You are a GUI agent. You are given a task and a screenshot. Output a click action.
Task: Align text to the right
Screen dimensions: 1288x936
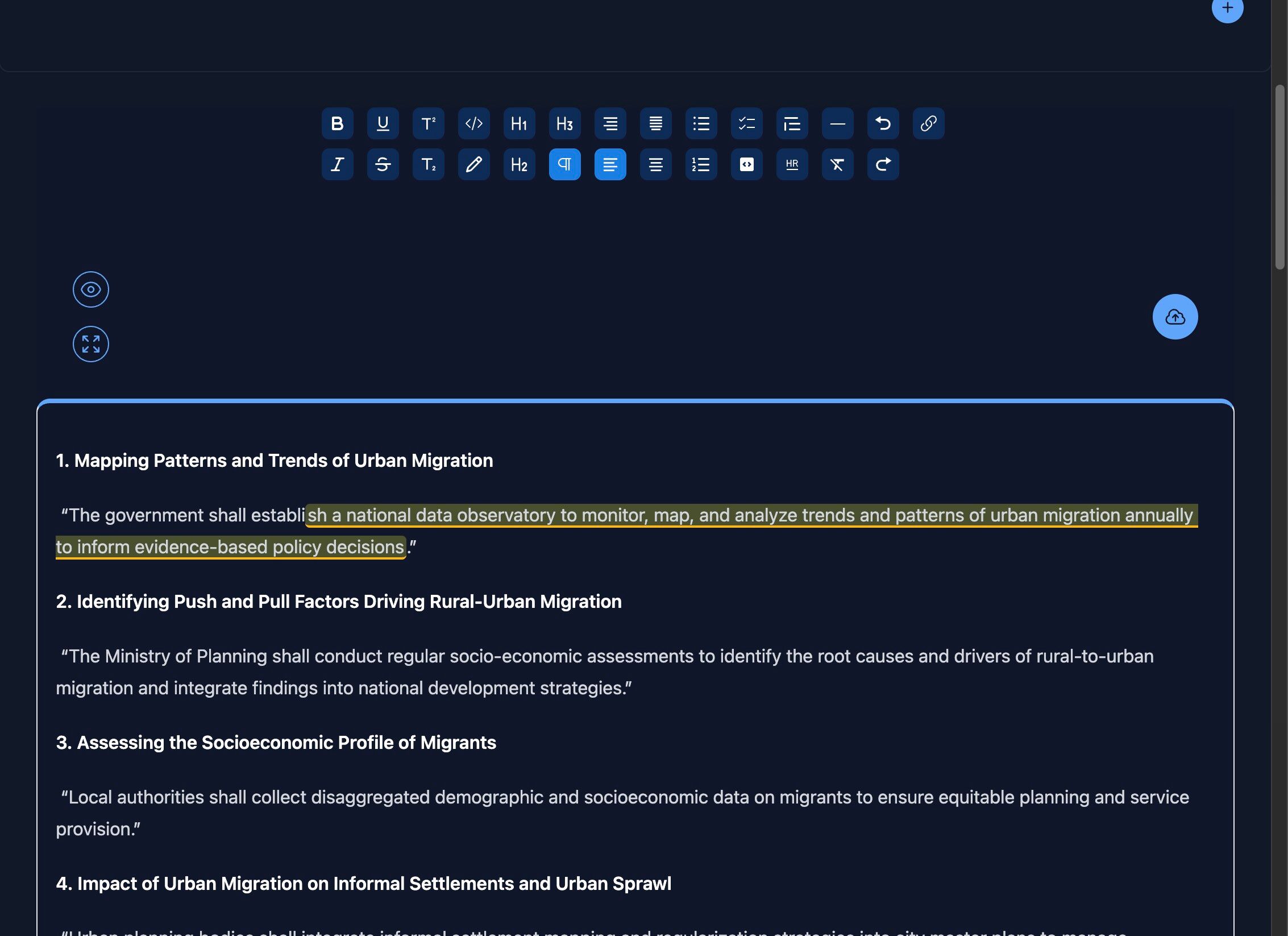610,123
